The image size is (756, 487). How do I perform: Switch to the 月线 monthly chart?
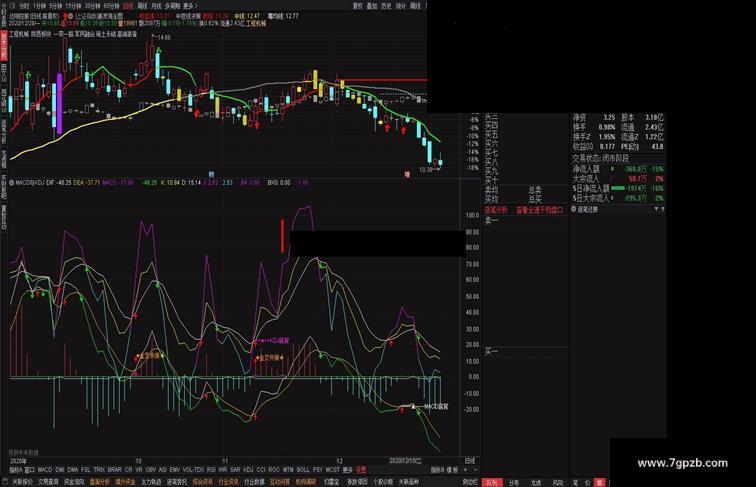156,6
